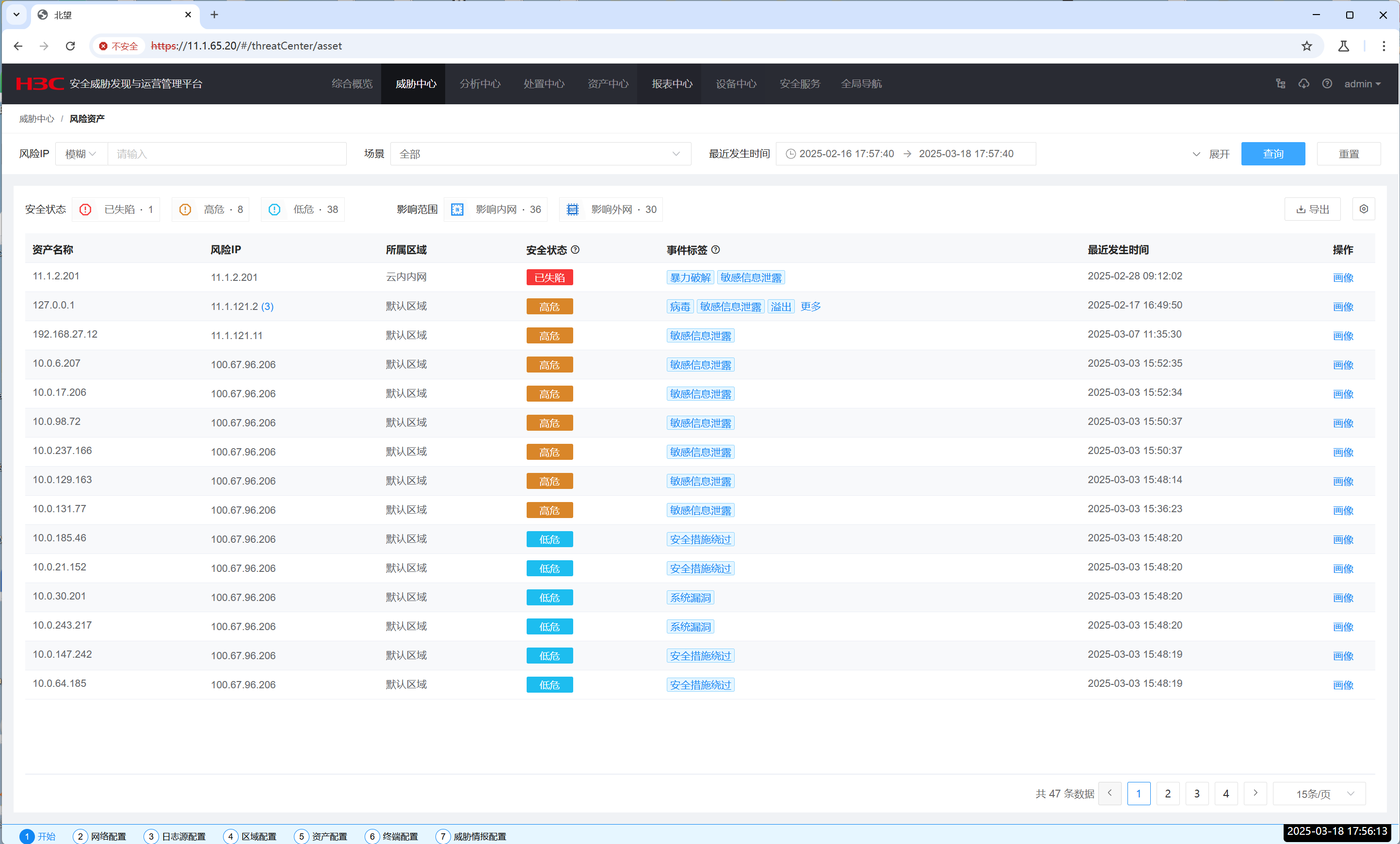
Task: Open a new browser tab
Action: click(x=214, y=15)
